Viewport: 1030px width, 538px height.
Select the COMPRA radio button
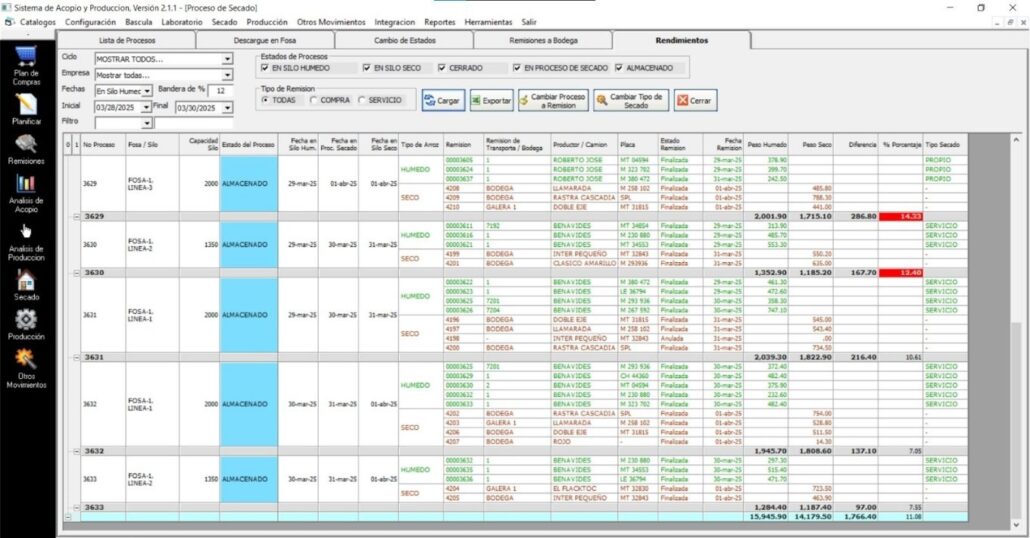pos(315,100)
